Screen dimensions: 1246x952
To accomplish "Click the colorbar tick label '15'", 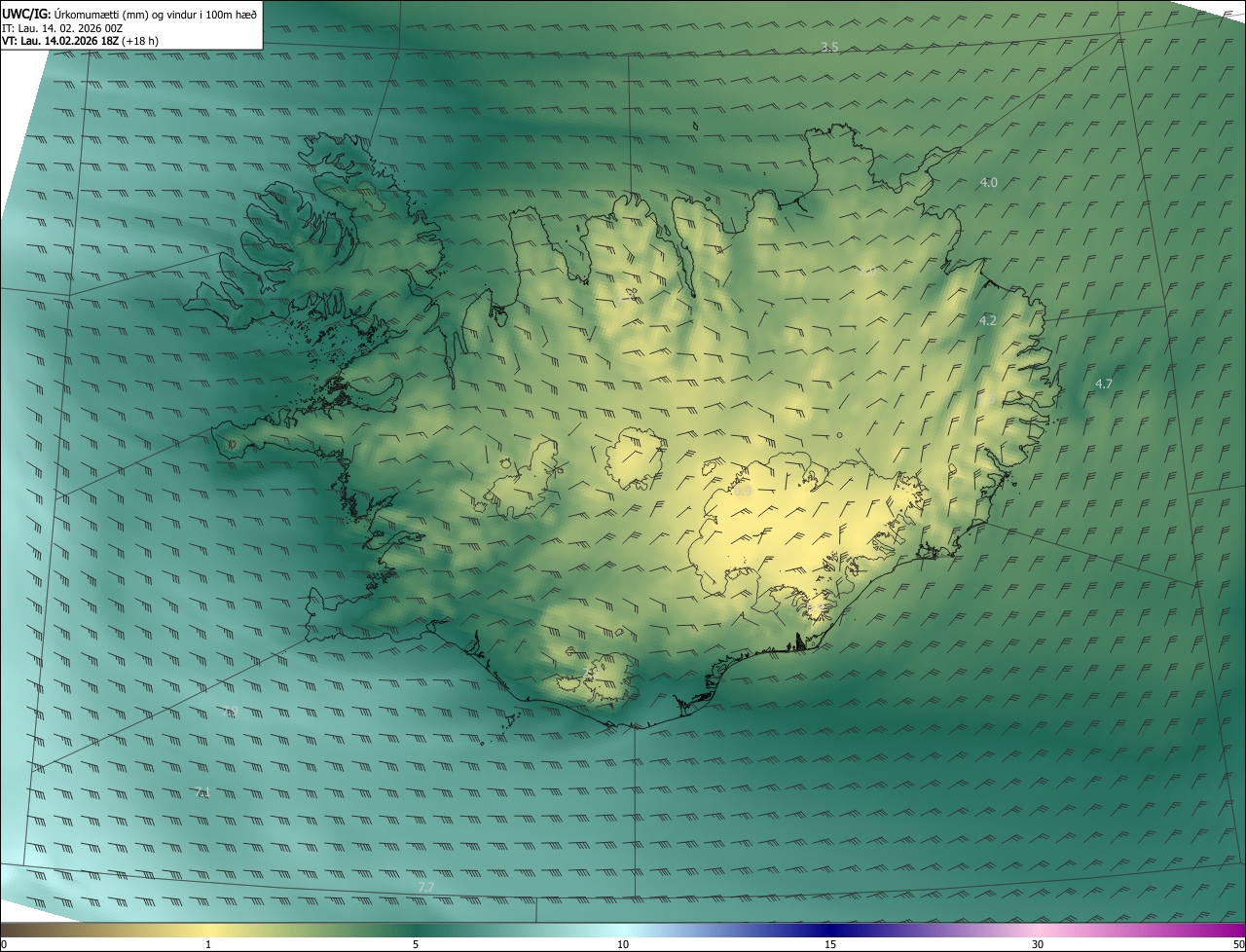I will [830, 944].
